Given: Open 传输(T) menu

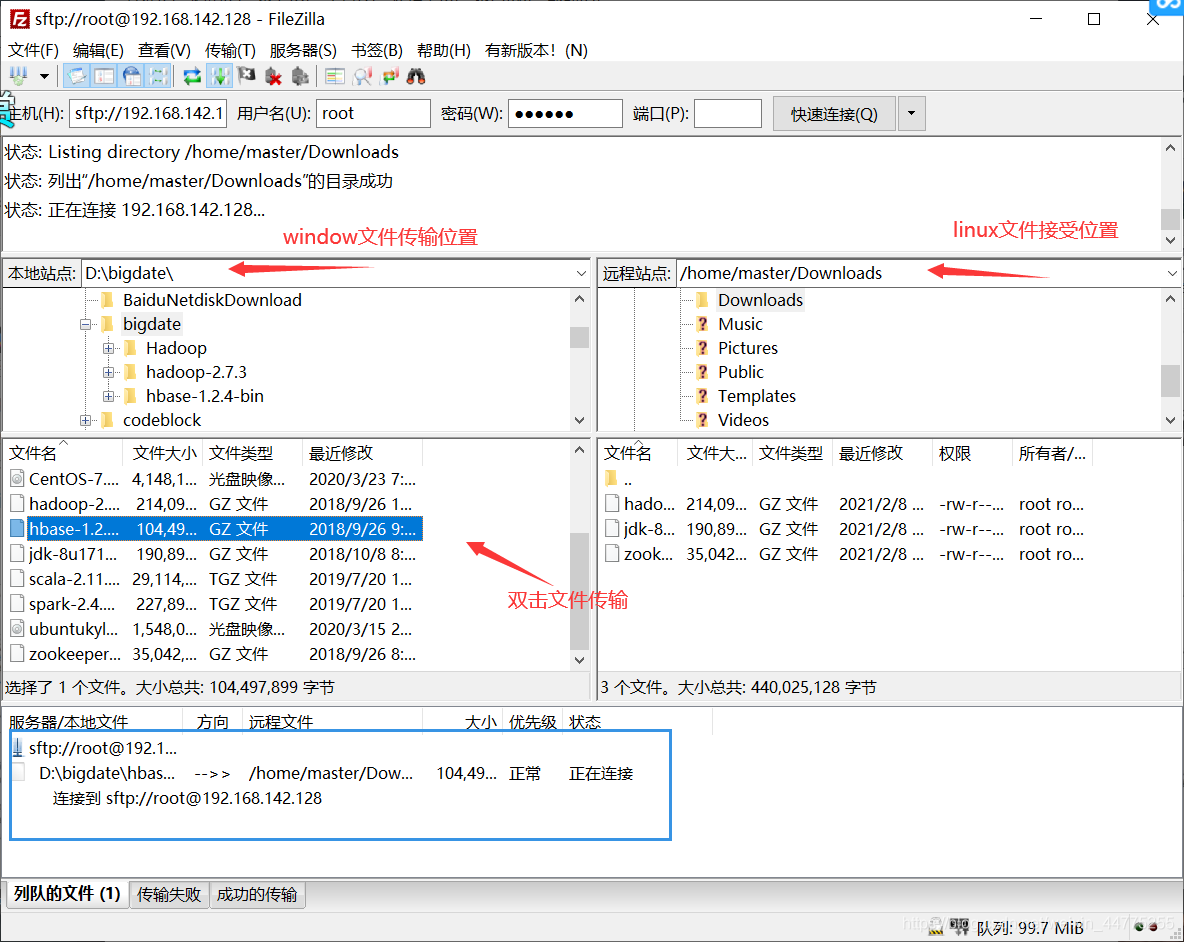Looking at the screenshot, I should pos(230,51).
